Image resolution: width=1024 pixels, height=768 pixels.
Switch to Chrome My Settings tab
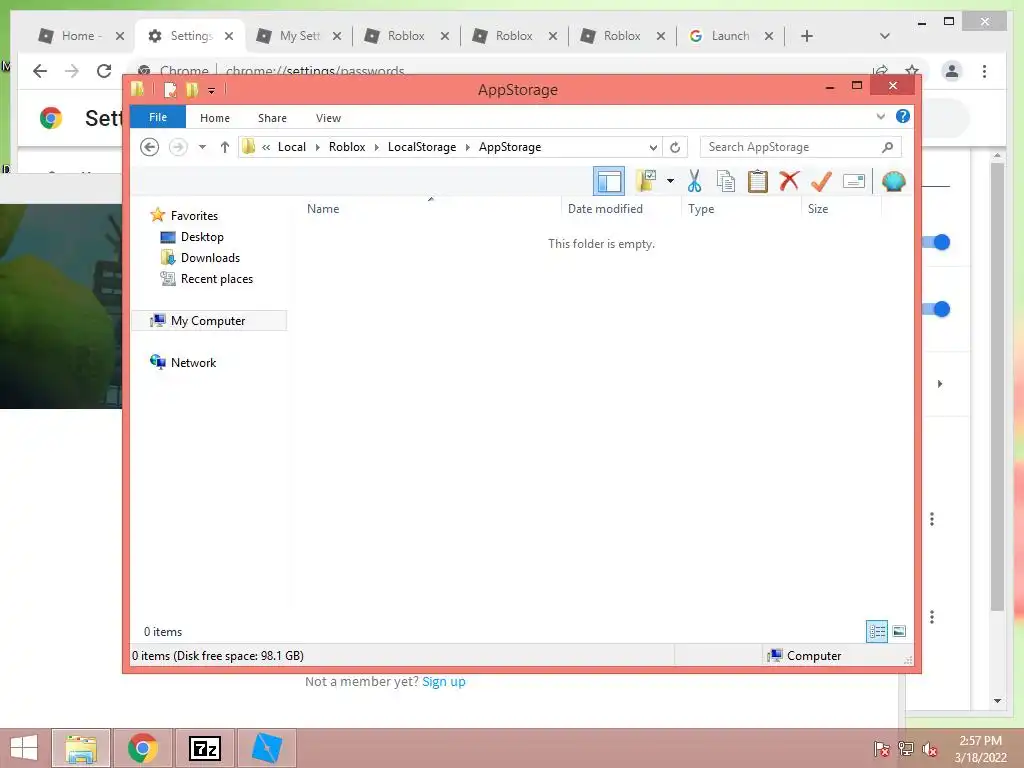point(299,36)
